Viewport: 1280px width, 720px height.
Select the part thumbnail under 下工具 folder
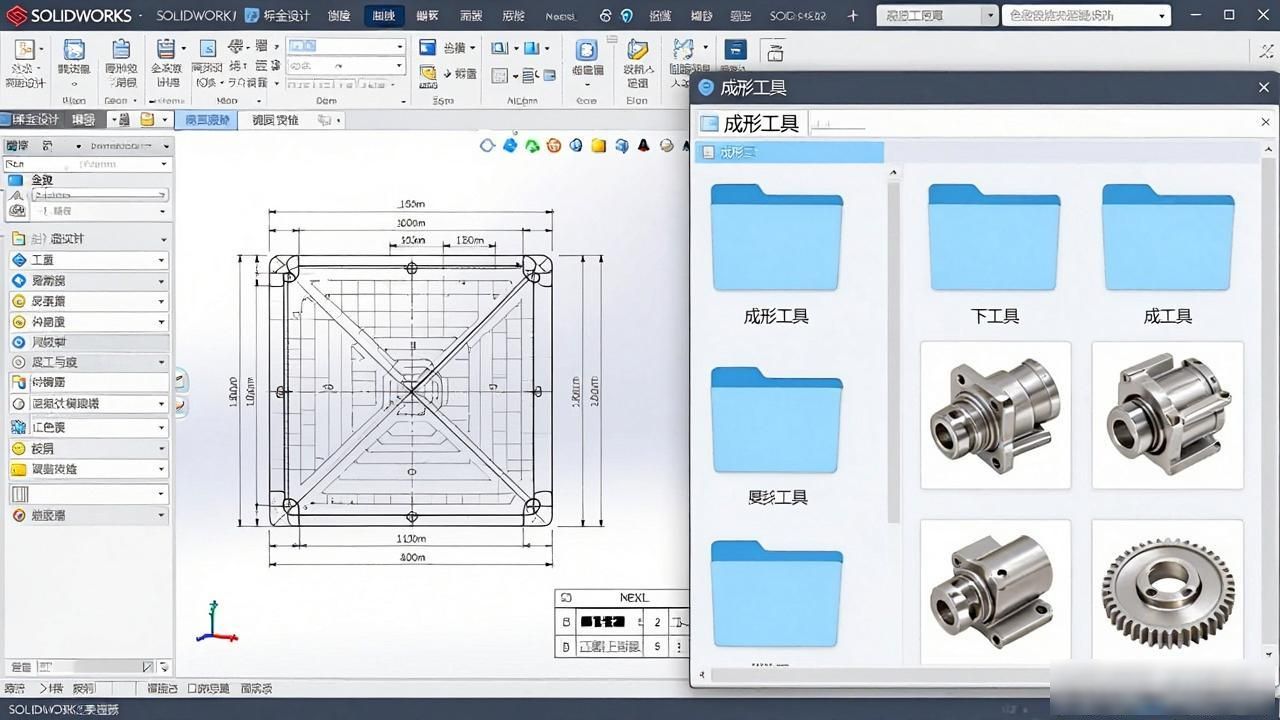995,415
